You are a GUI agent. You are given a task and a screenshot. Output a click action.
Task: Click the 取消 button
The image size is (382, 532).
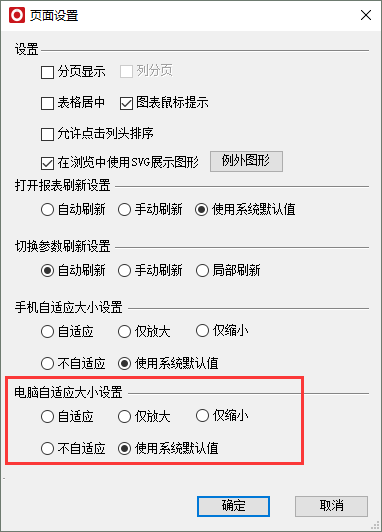[331, 506]
